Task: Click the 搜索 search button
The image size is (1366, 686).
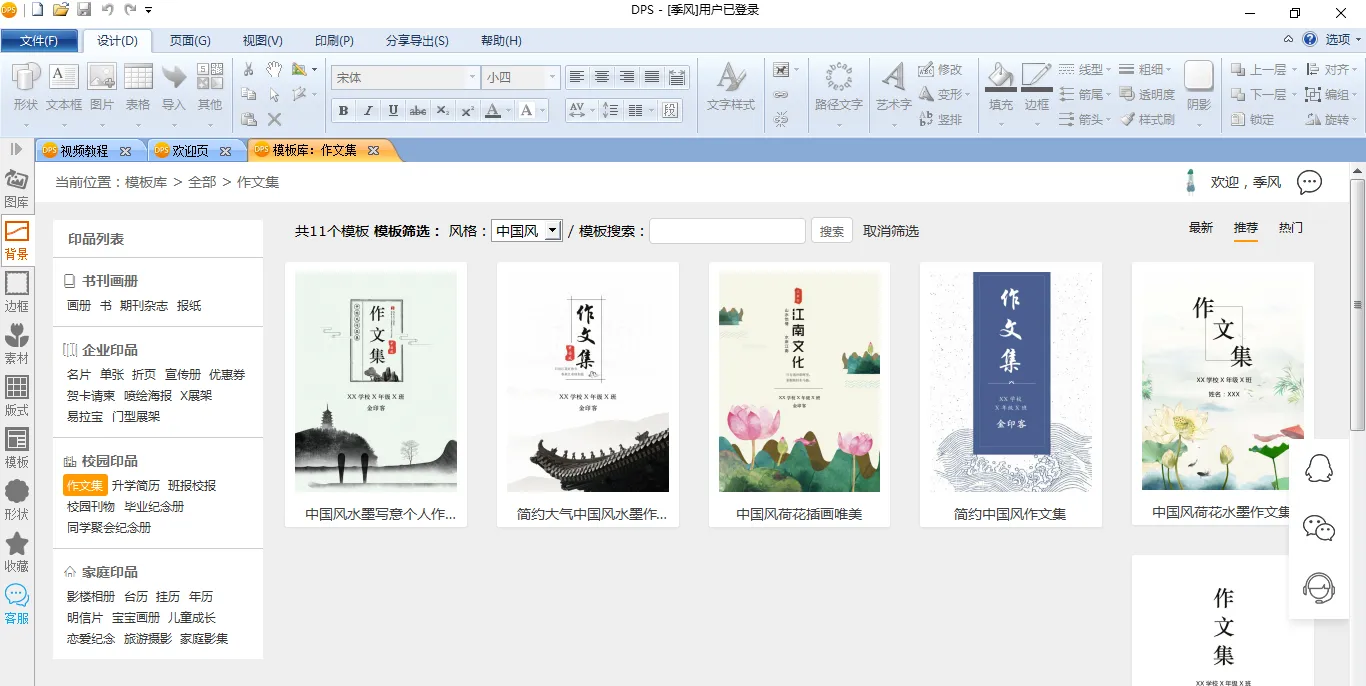Action: (831, 231)
